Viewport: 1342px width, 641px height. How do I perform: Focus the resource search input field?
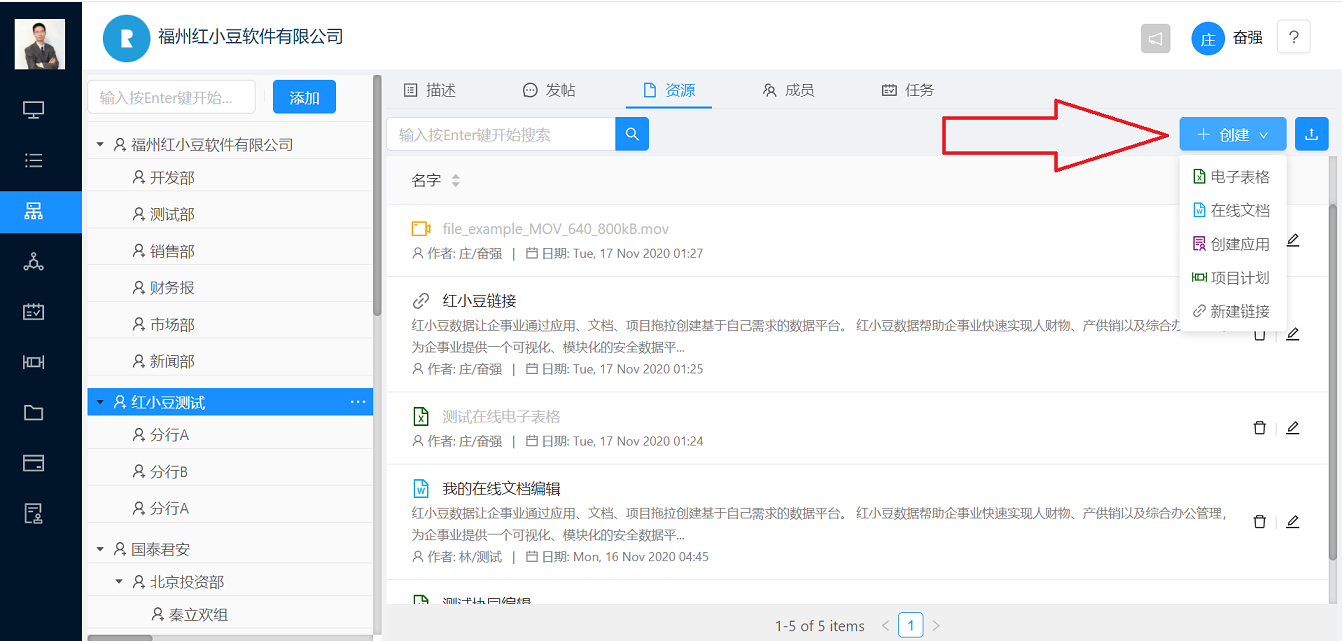click(x=501, y=134)
